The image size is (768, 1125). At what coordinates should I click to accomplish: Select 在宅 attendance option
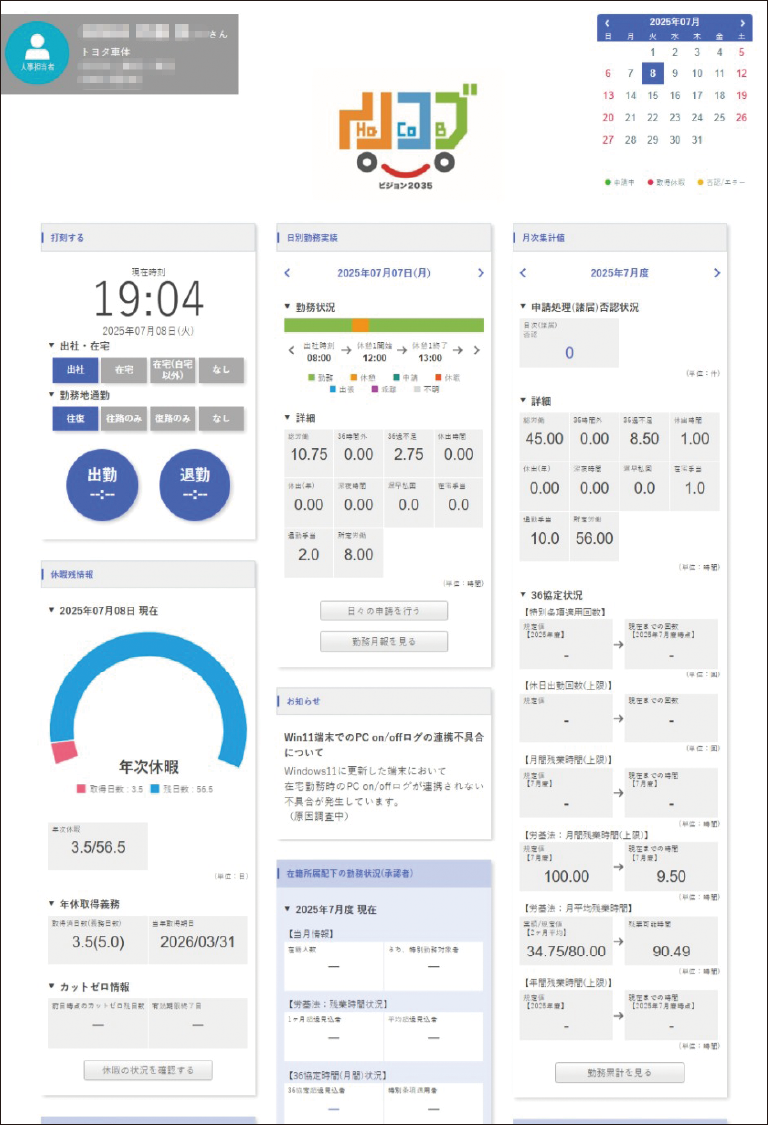coord(124,369)
